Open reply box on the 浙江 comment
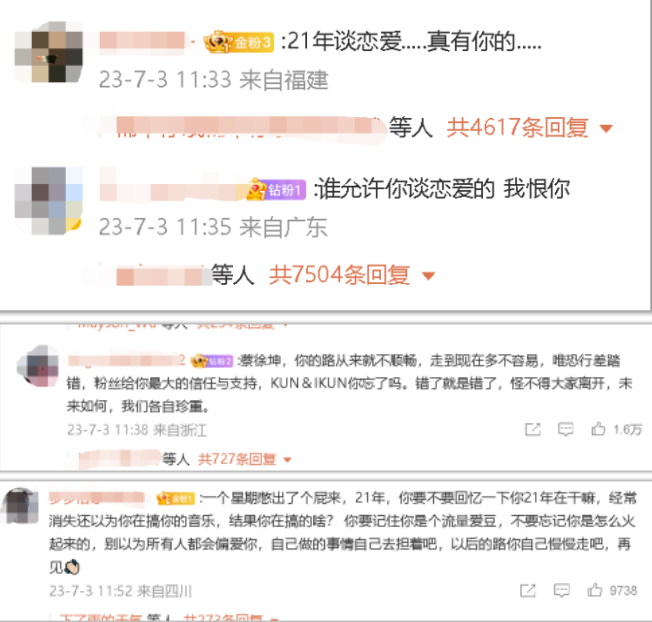Screen dimensions: 652x622 pyautogui.click(x=566, y=429)
